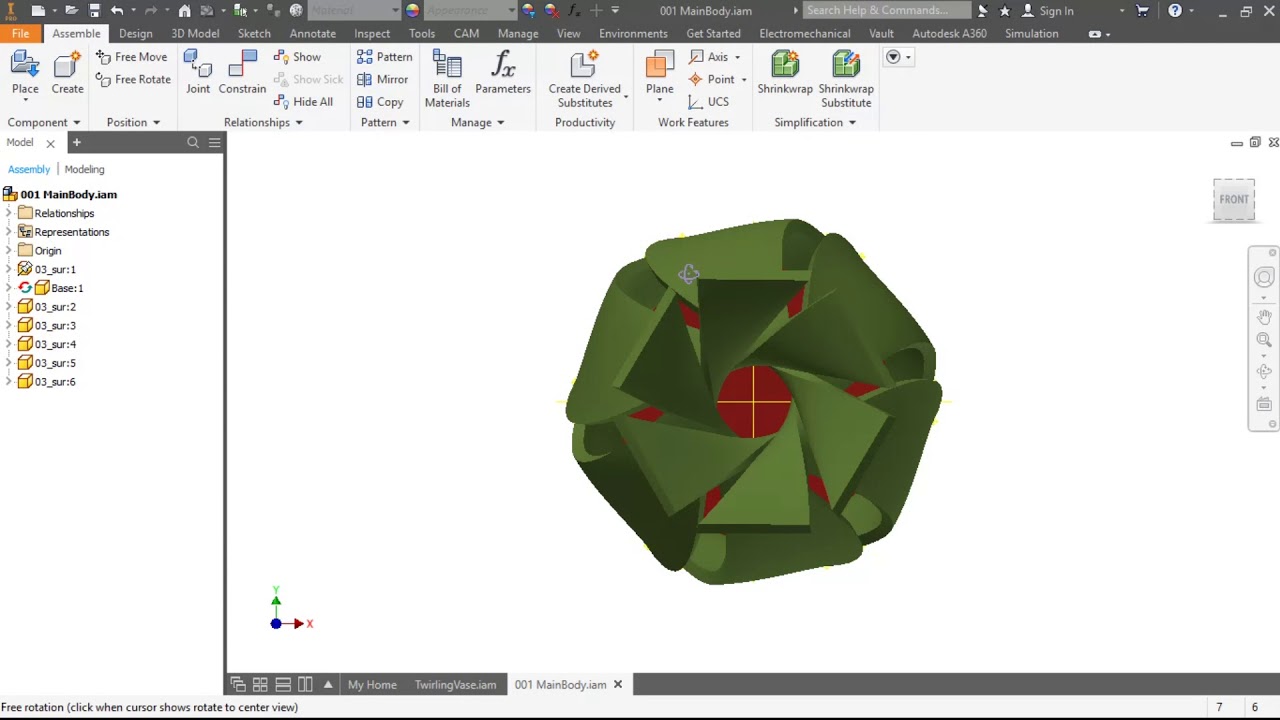
Task: Open Bill of Materials
Action: click(x=447, y=79)
